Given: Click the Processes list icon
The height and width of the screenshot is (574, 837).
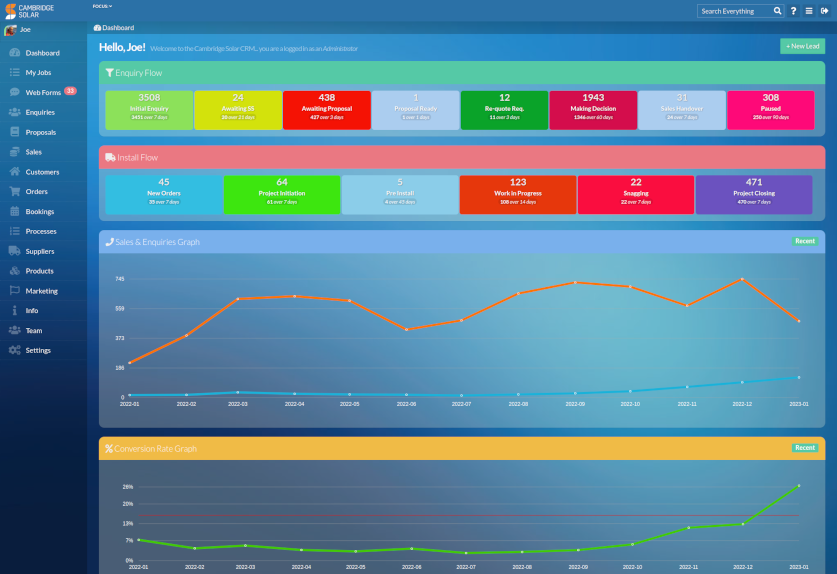Looking at the screenshot, I should point(14,231).
